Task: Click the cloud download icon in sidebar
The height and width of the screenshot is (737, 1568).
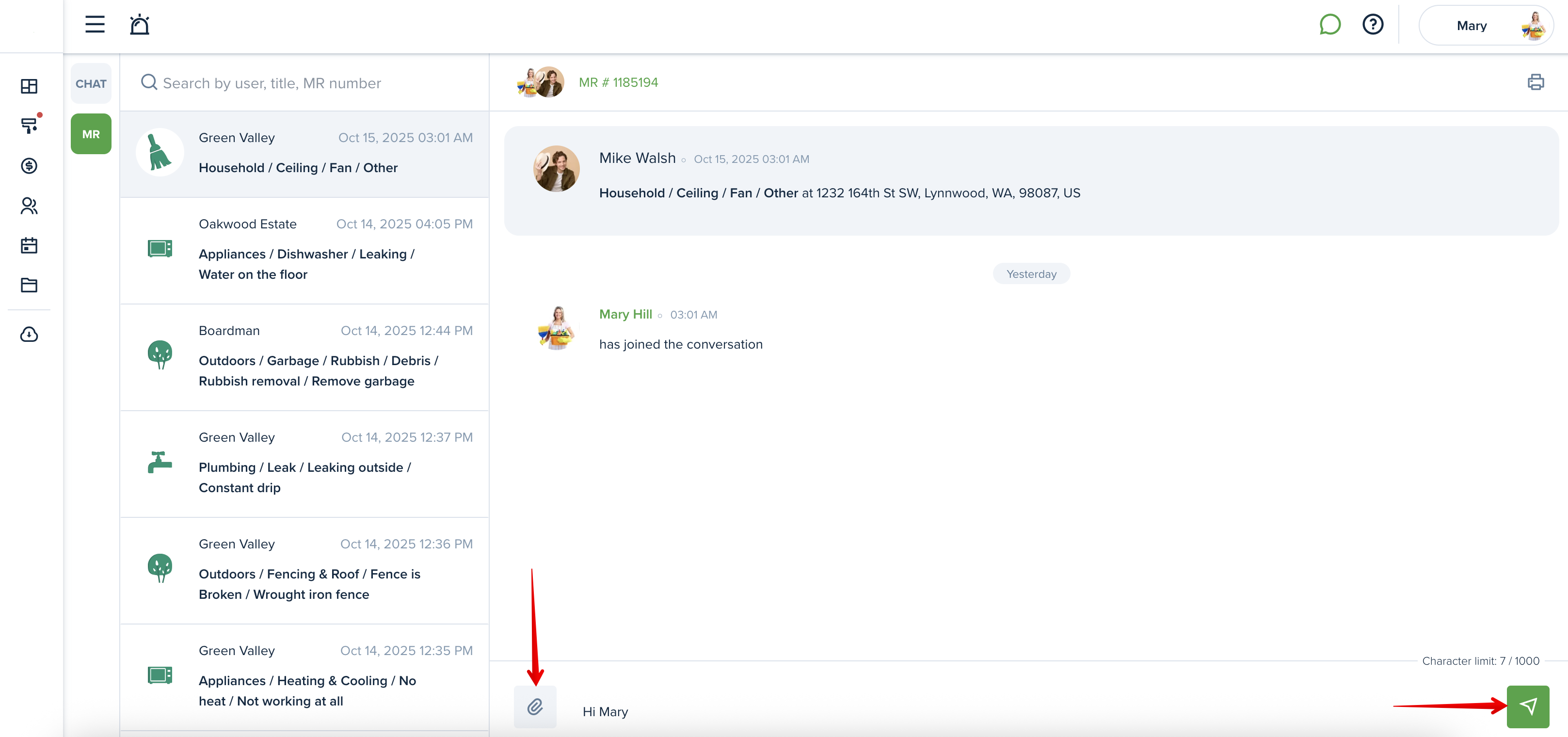Action: click(29, 334)
